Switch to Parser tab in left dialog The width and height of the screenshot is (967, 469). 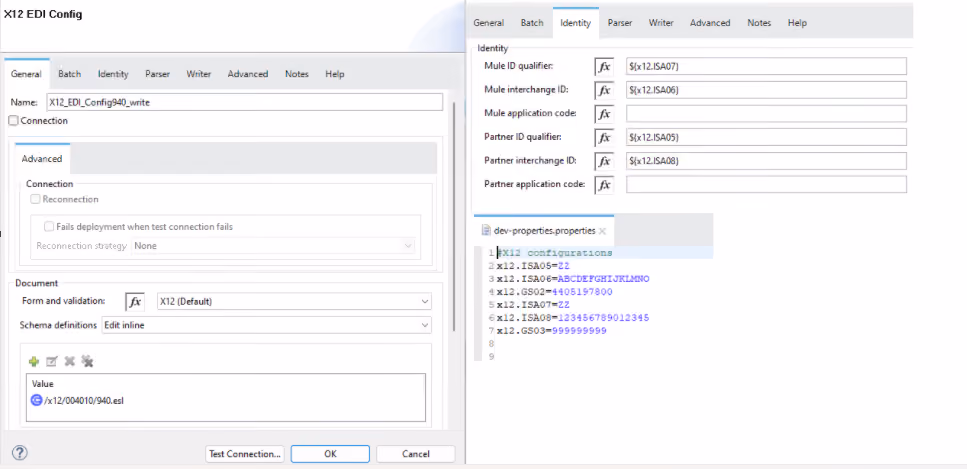(x=158, y=74)
